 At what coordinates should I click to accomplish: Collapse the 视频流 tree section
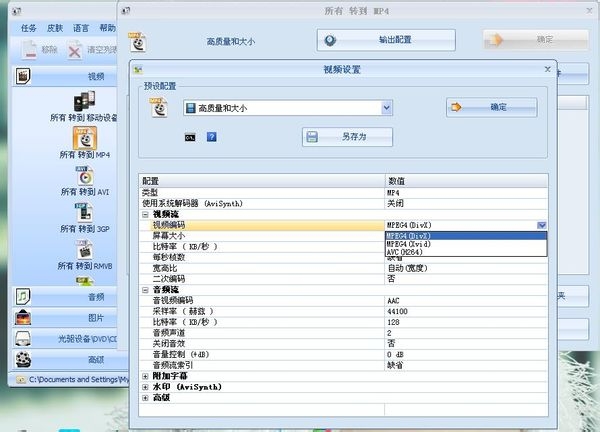[x=146, y=214]
